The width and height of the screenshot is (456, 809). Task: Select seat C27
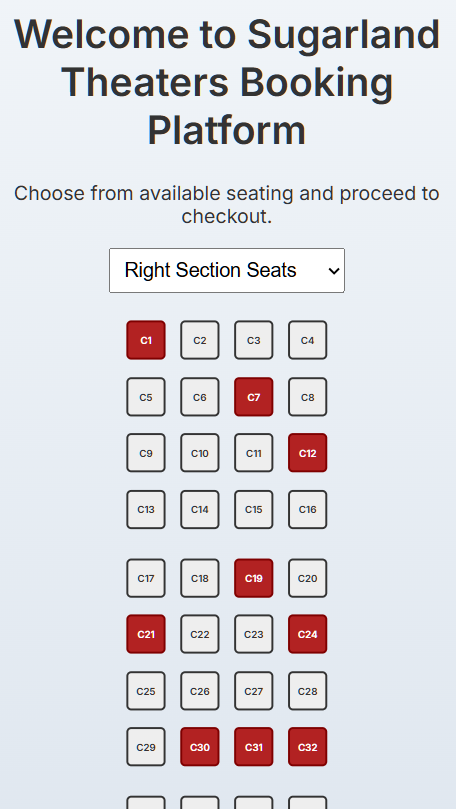[x=254, y=691]
